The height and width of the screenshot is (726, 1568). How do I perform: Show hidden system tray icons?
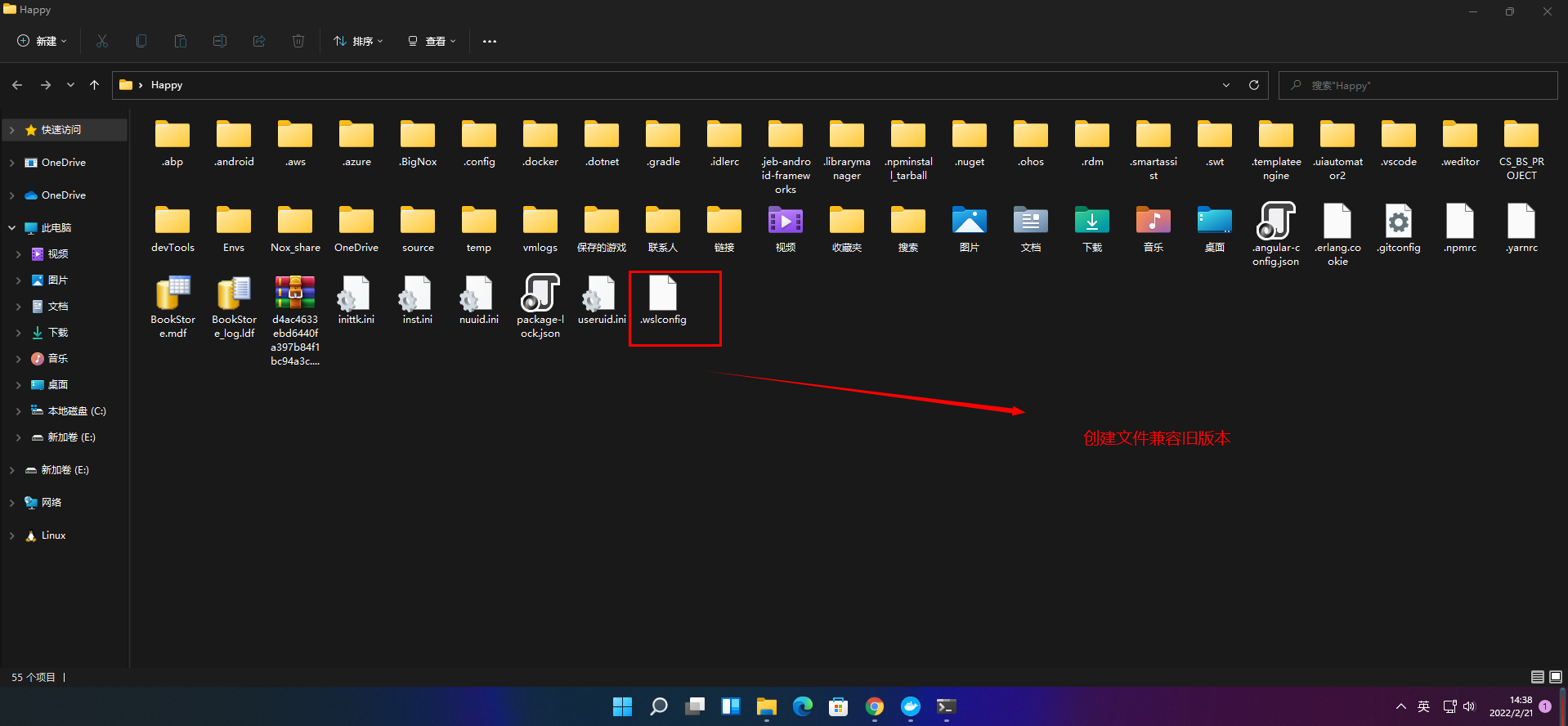click(x=1401, y=706)
